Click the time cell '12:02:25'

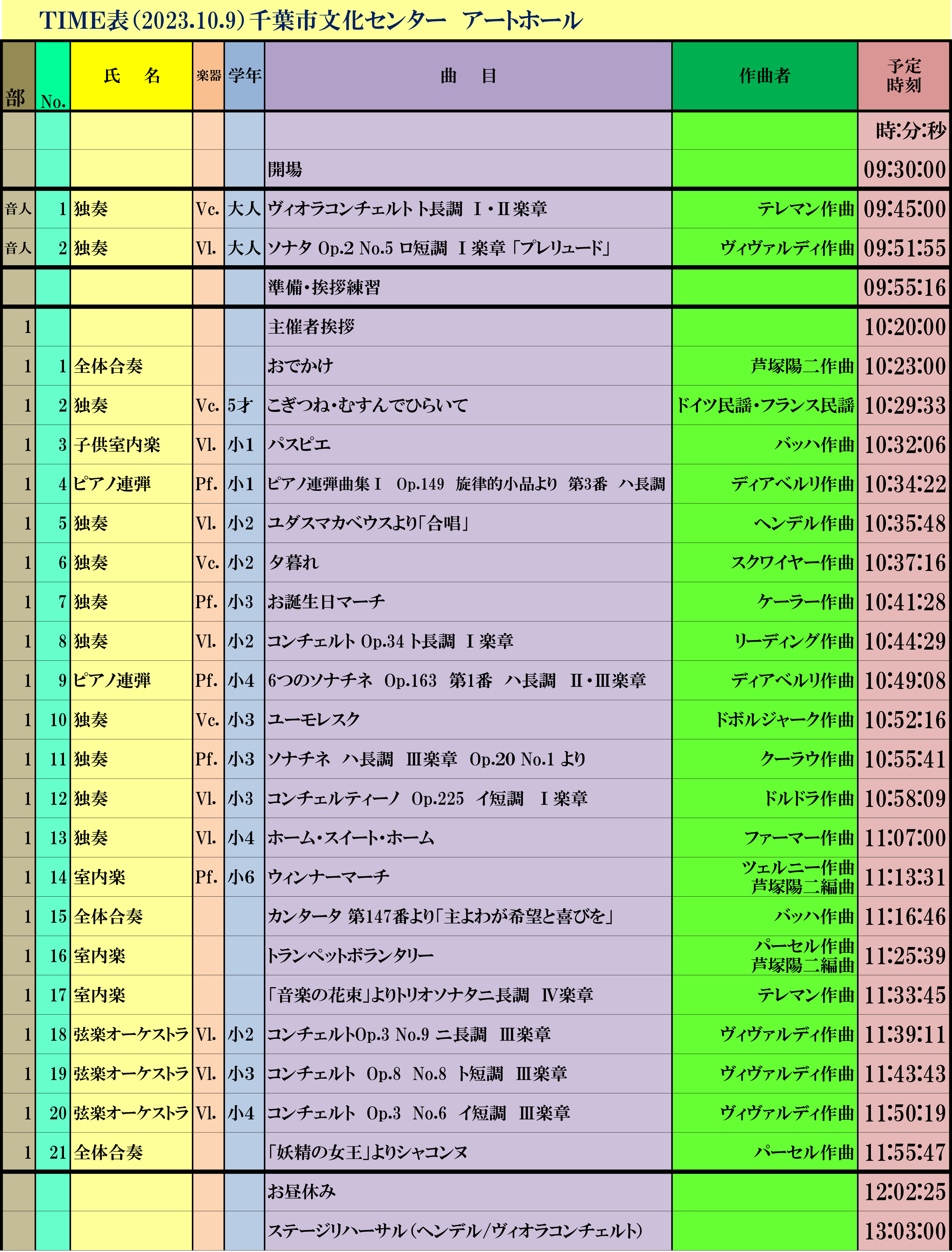[x=904, y=1192]
